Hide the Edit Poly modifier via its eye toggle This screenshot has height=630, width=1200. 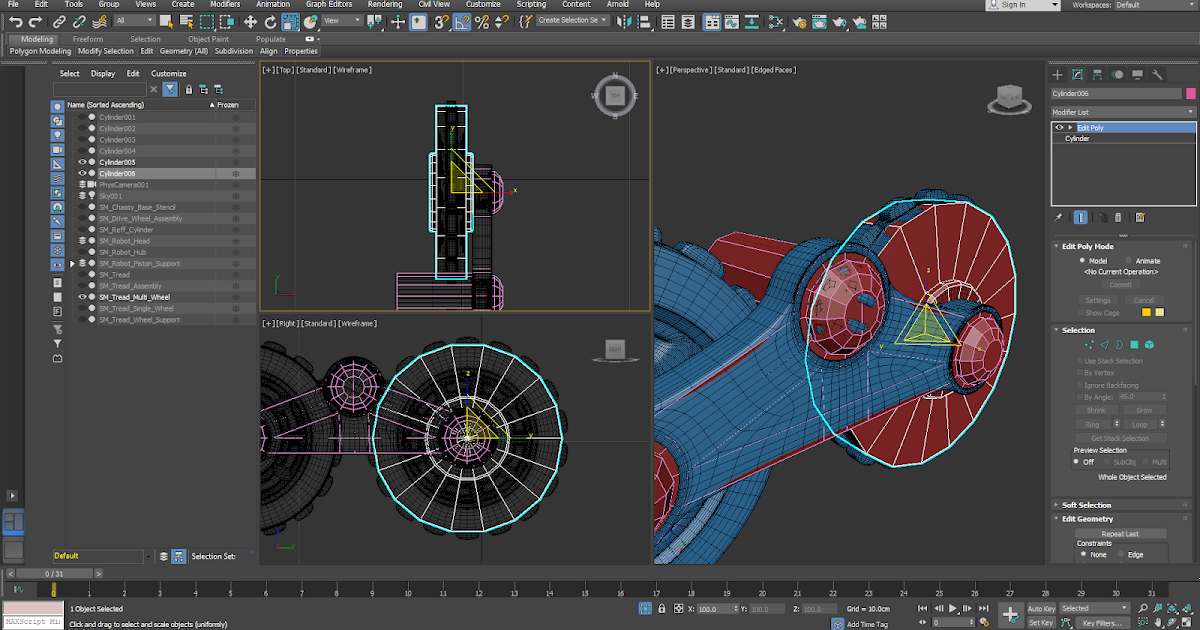[x=1058, y=127]
